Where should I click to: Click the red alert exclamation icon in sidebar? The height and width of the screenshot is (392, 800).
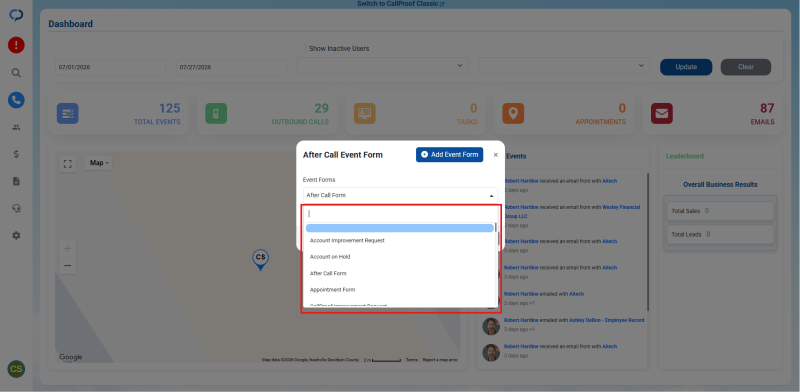[16, 45]
